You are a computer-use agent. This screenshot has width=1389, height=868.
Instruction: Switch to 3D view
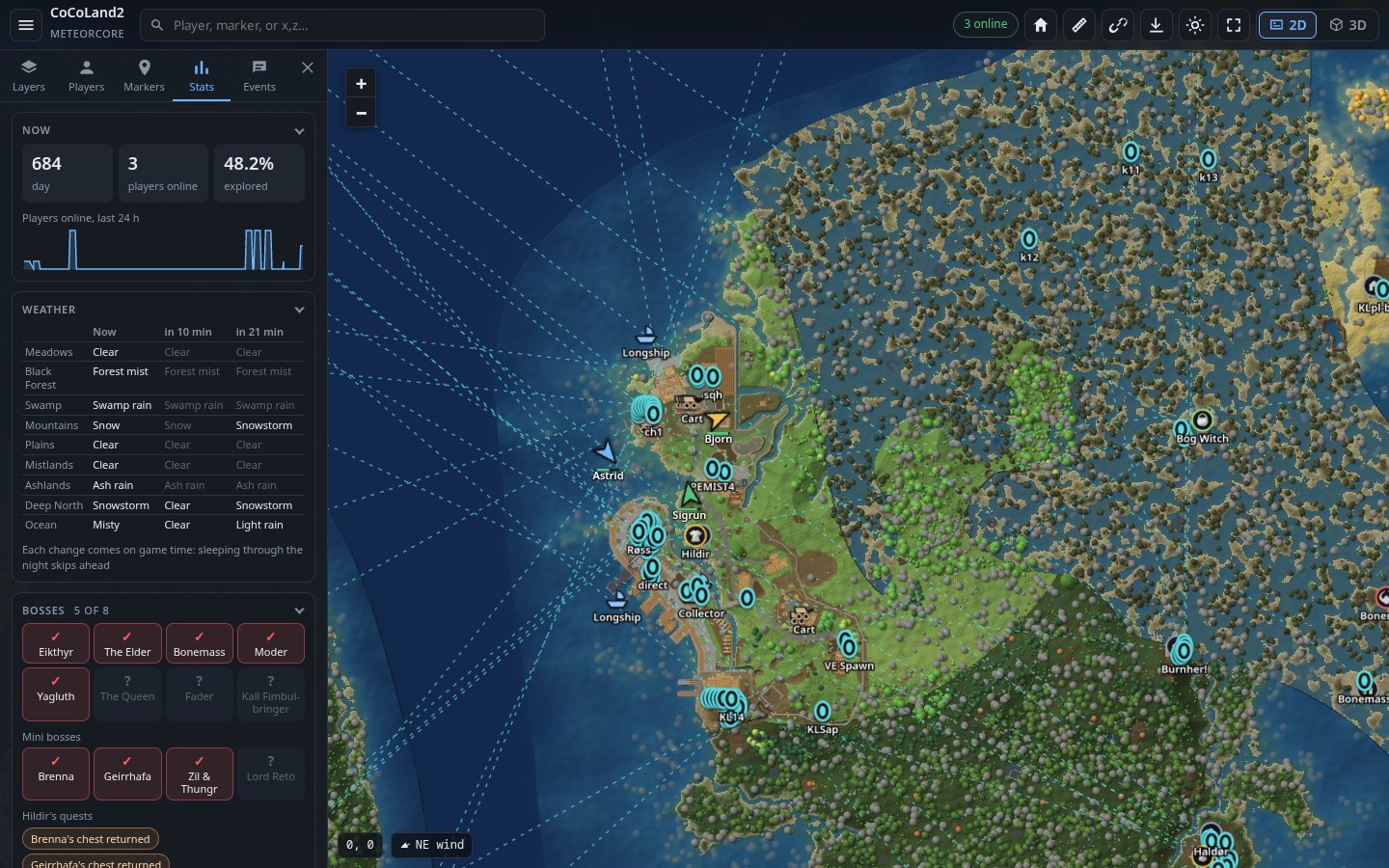tap(1348, 25)
